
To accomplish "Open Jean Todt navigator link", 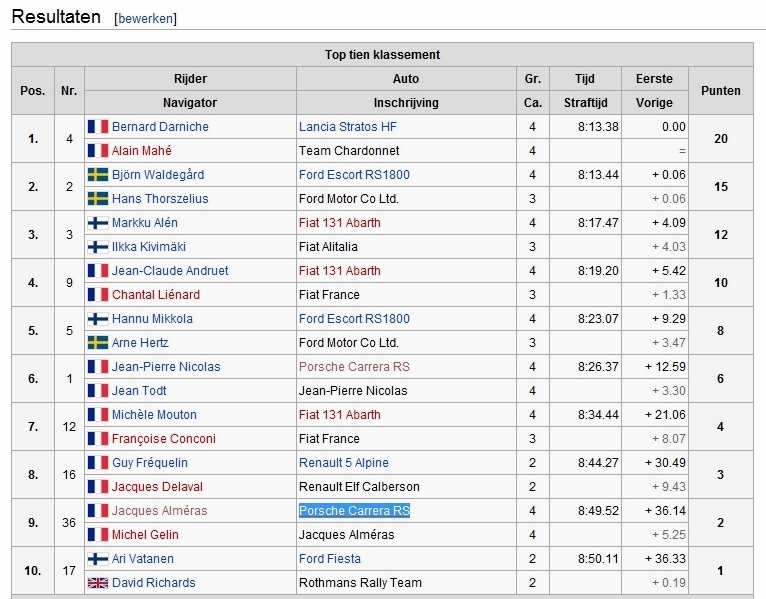I will pyautogui.click(x=139, y=390).
